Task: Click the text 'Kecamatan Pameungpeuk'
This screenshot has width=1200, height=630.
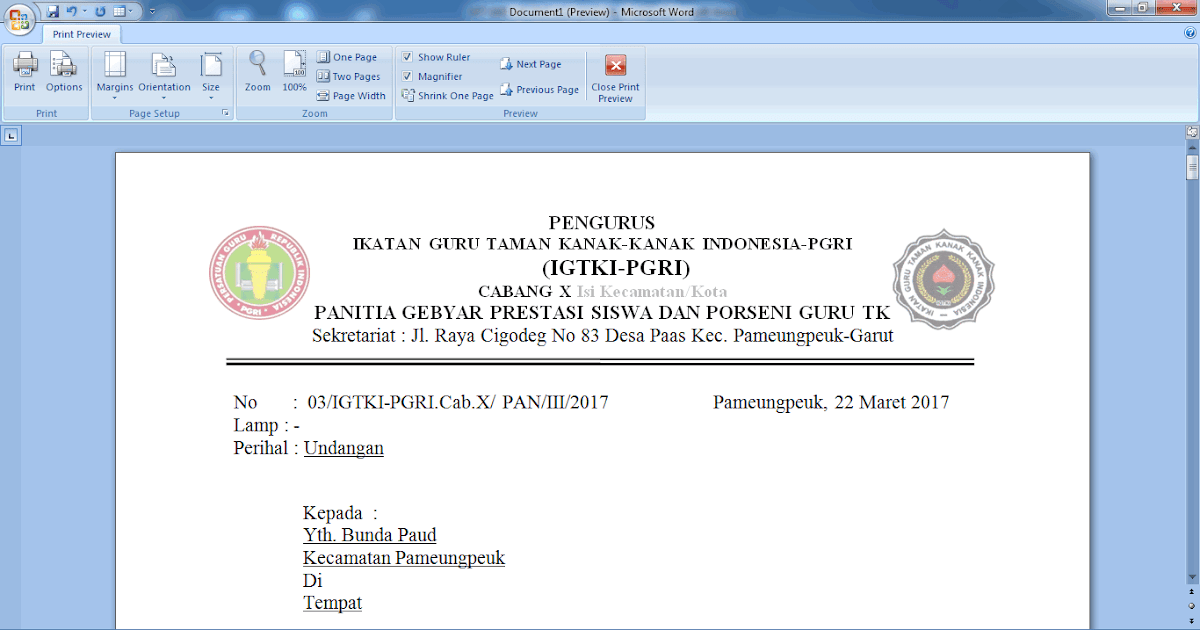Action: point(404,558)
